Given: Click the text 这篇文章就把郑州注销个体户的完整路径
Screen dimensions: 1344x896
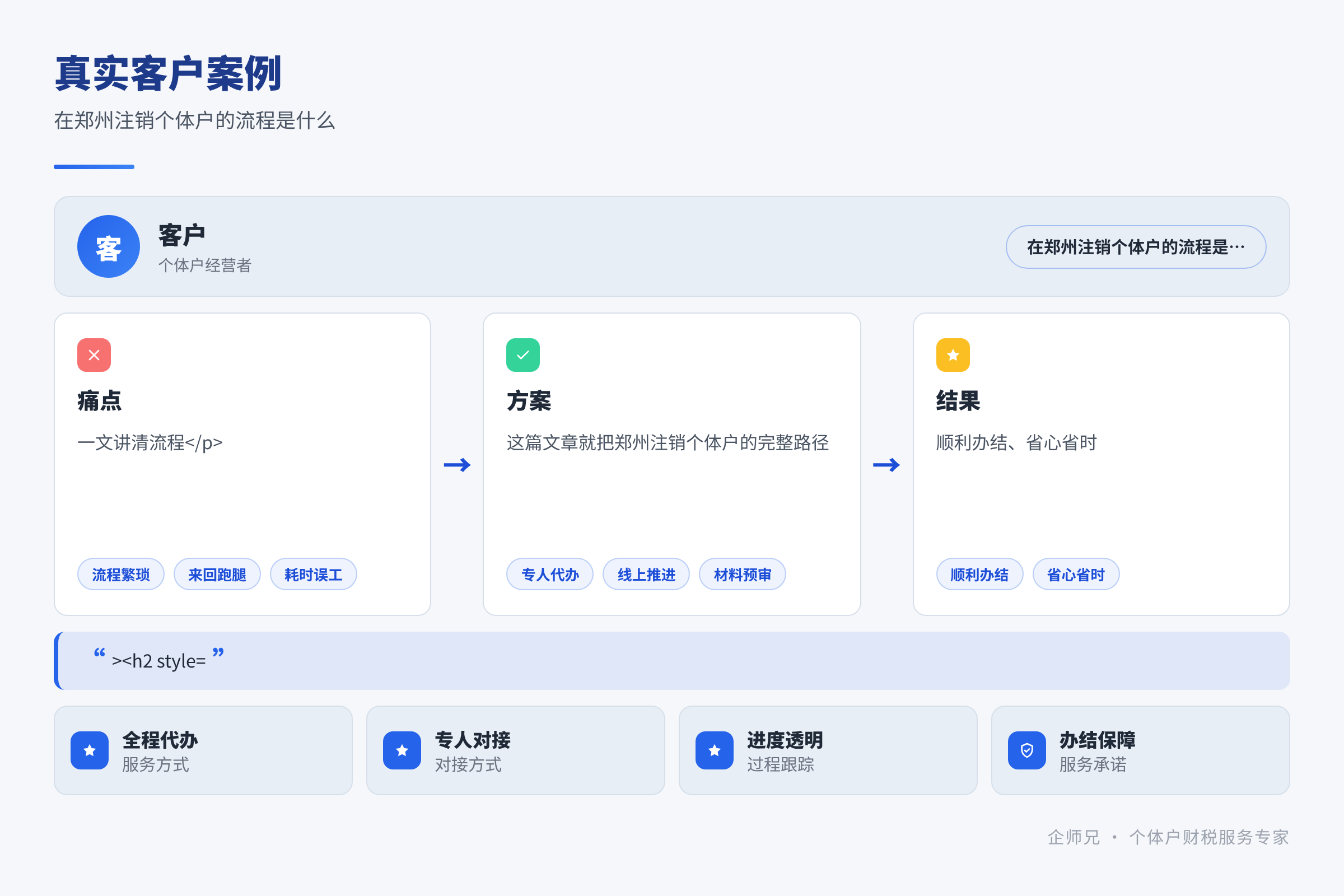Looking at the screenshot, I should pos(668,442).
